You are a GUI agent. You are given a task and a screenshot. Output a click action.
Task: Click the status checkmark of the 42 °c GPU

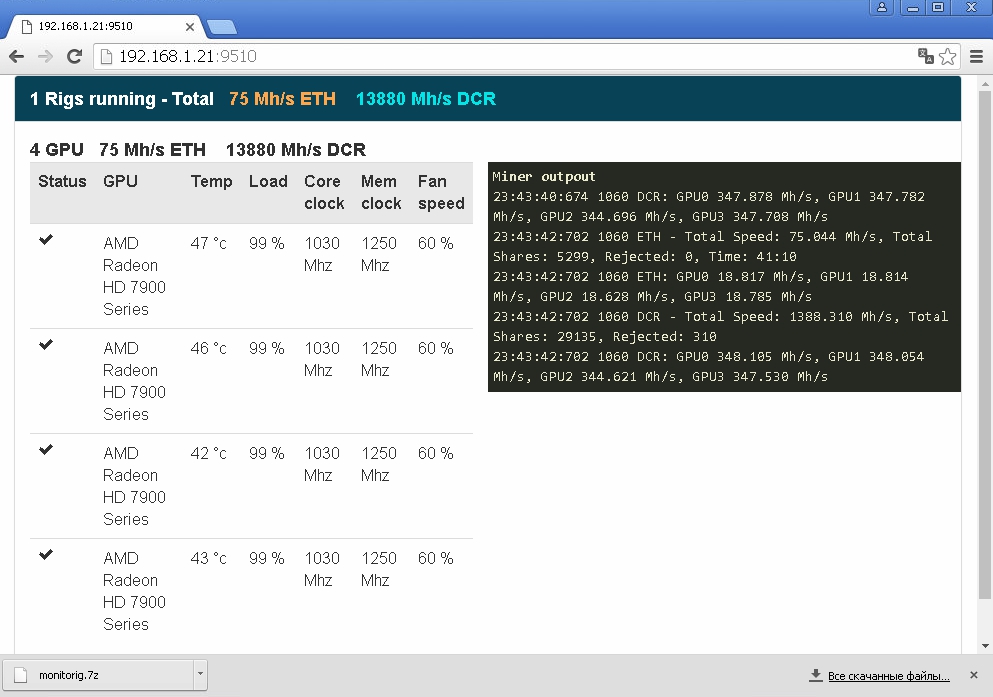point(46,449)
